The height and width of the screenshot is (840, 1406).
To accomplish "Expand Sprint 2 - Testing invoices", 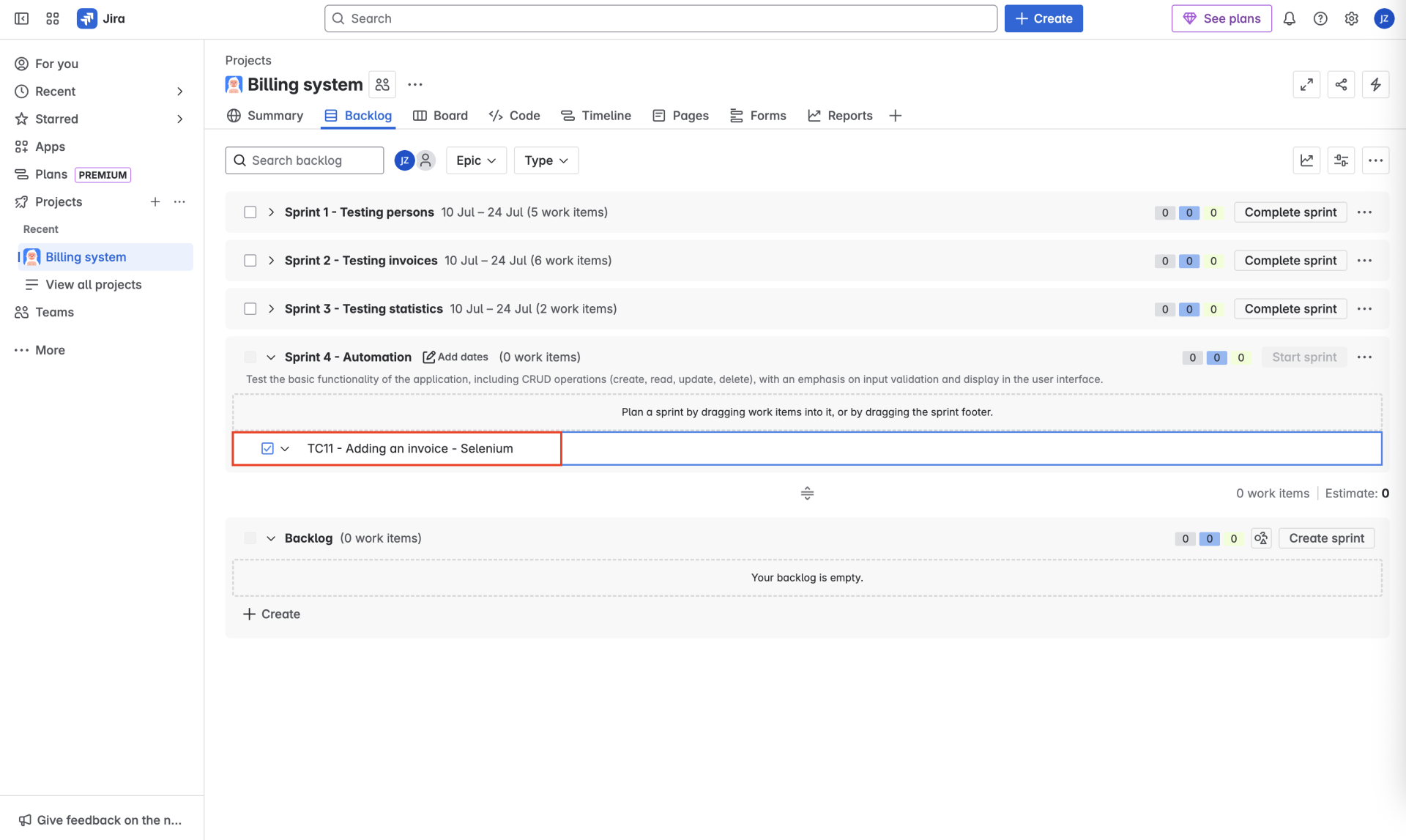I will tap(271, 261).
